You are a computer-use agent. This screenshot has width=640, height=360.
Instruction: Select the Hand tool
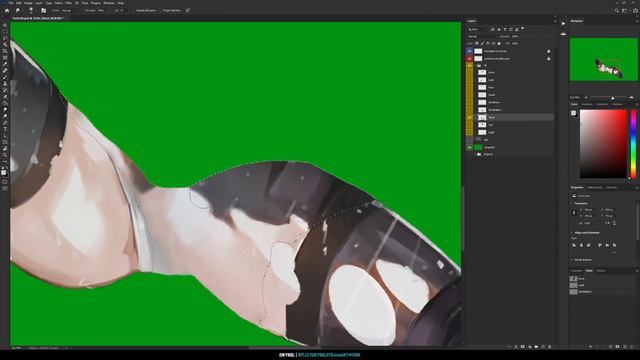pos(5,149)
